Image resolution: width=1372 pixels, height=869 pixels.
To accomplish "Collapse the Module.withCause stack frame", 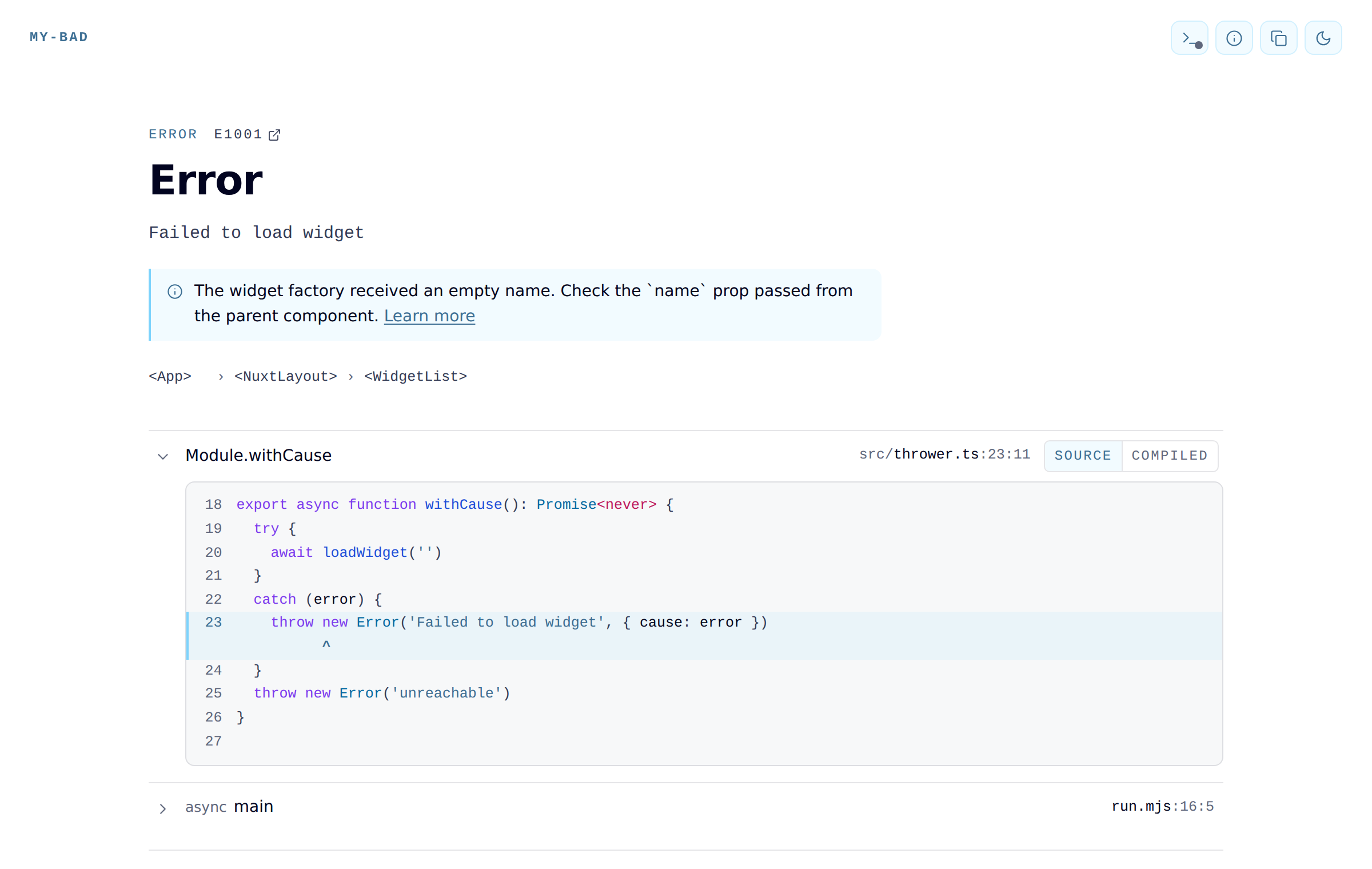I will [163, 456].
